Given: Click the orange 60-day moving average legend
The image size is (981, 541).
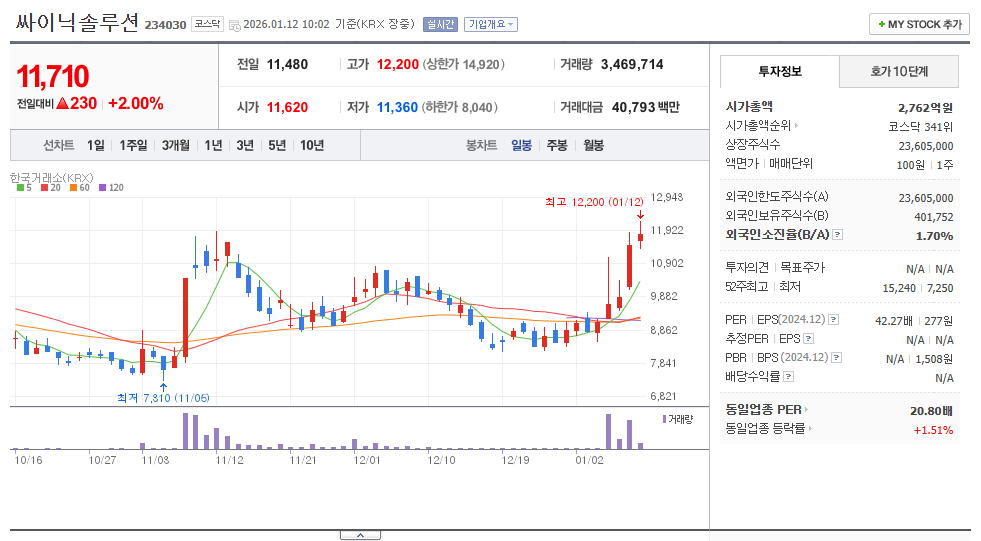Looking at the screenshot, I should pos(79,188).
